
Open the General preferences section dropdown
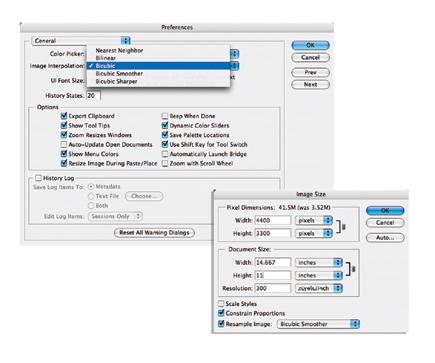81,41
